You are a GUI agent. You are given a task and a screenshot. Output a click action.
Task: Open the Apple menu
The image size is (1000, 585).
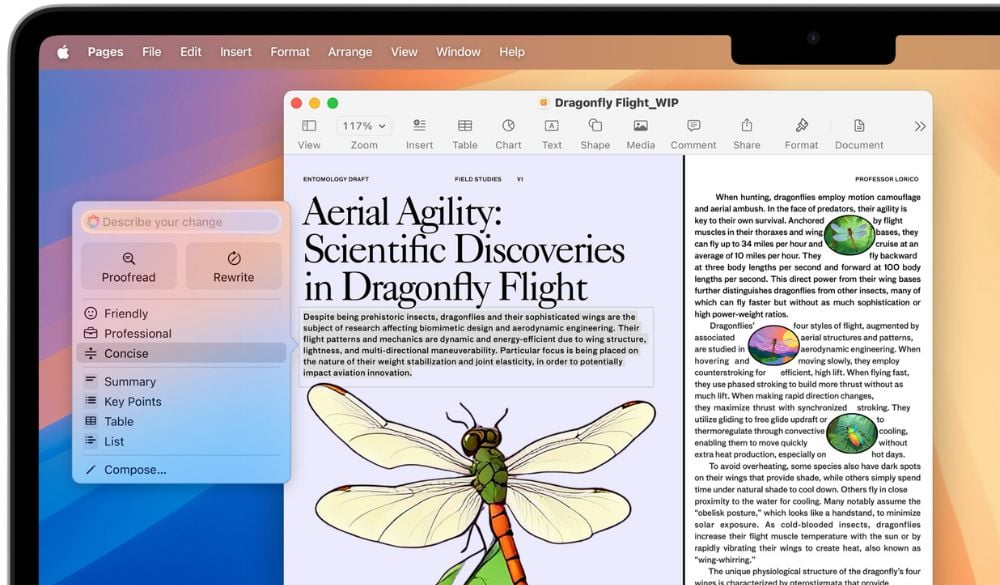63,52
